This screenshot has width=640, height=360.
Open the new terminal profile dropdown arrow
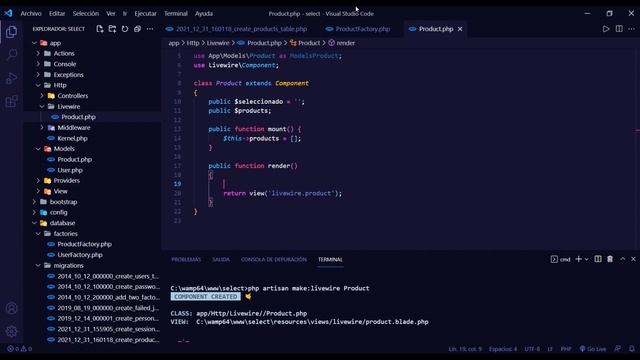click(x=587, y=259)
